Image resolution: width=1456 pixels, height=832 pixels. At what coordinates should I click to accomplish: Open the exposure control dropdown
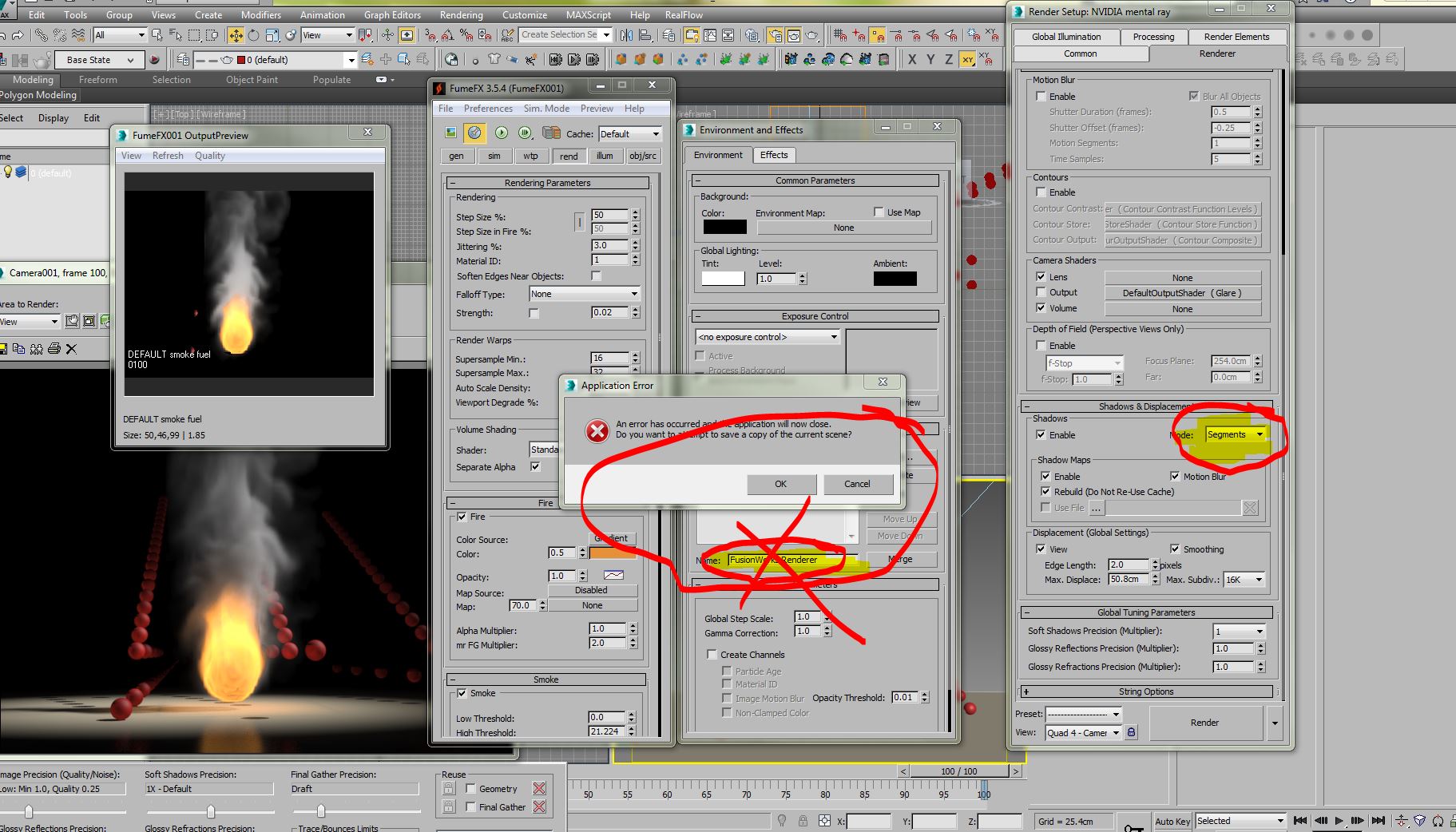[768, 337]
